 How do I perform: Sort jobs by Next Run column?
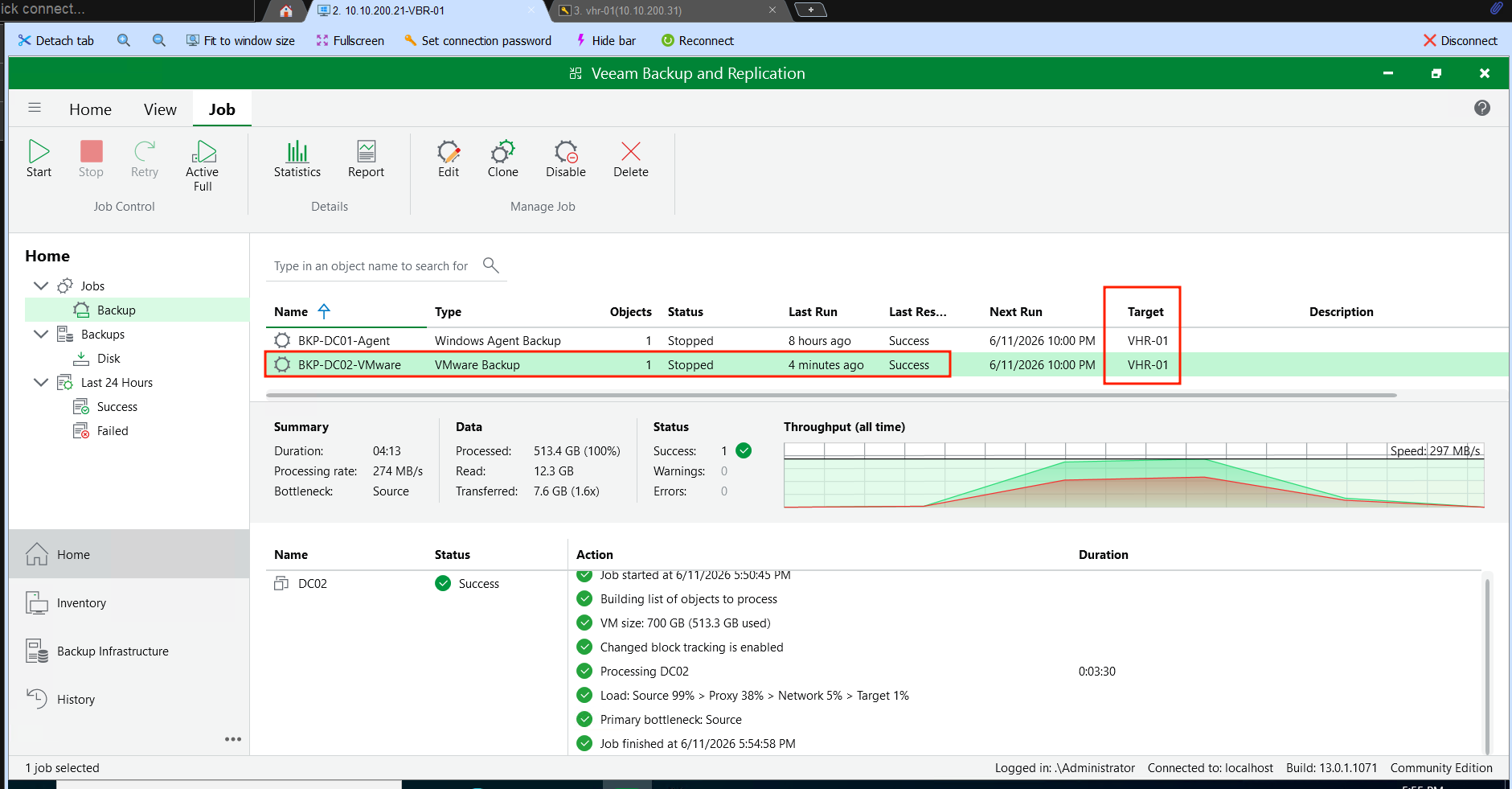click(1015, 311)
